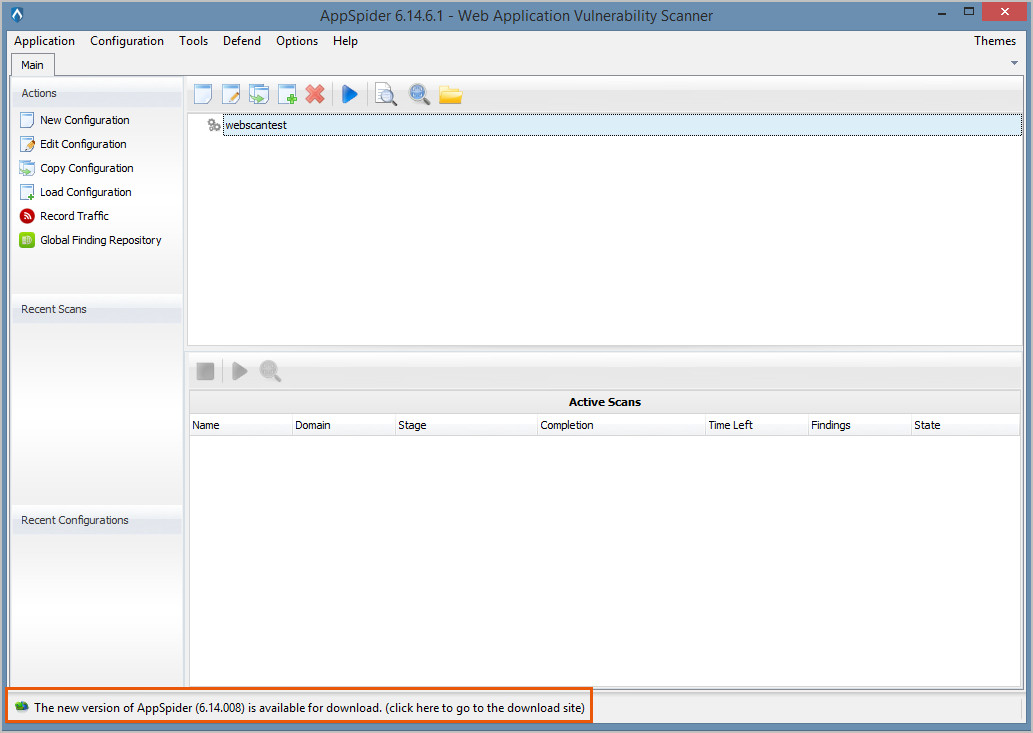Click the Findings column header

831,425
